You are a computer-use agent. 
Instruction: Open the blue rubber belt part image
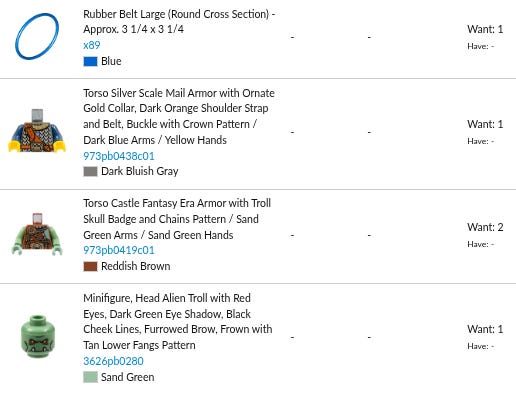pos(37,36)
